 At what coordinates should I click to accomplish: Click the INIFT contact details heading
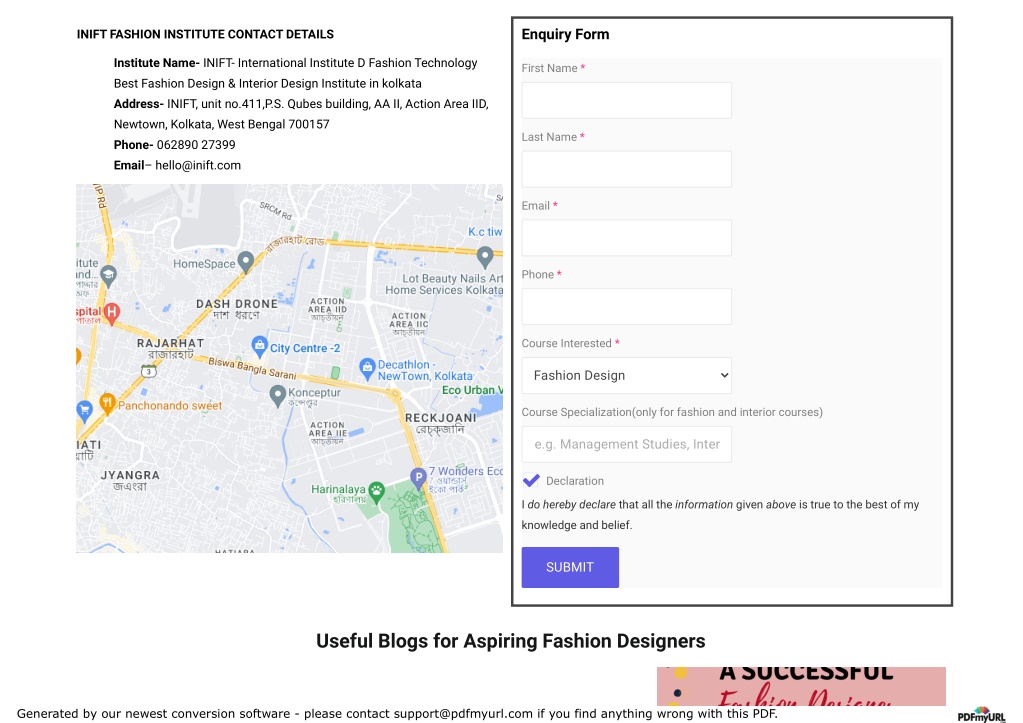point(205,34)
